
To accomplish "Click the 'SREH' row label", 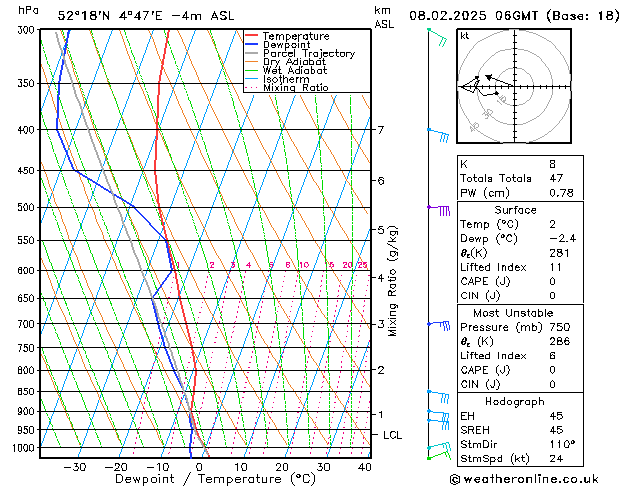I will 475,430.
